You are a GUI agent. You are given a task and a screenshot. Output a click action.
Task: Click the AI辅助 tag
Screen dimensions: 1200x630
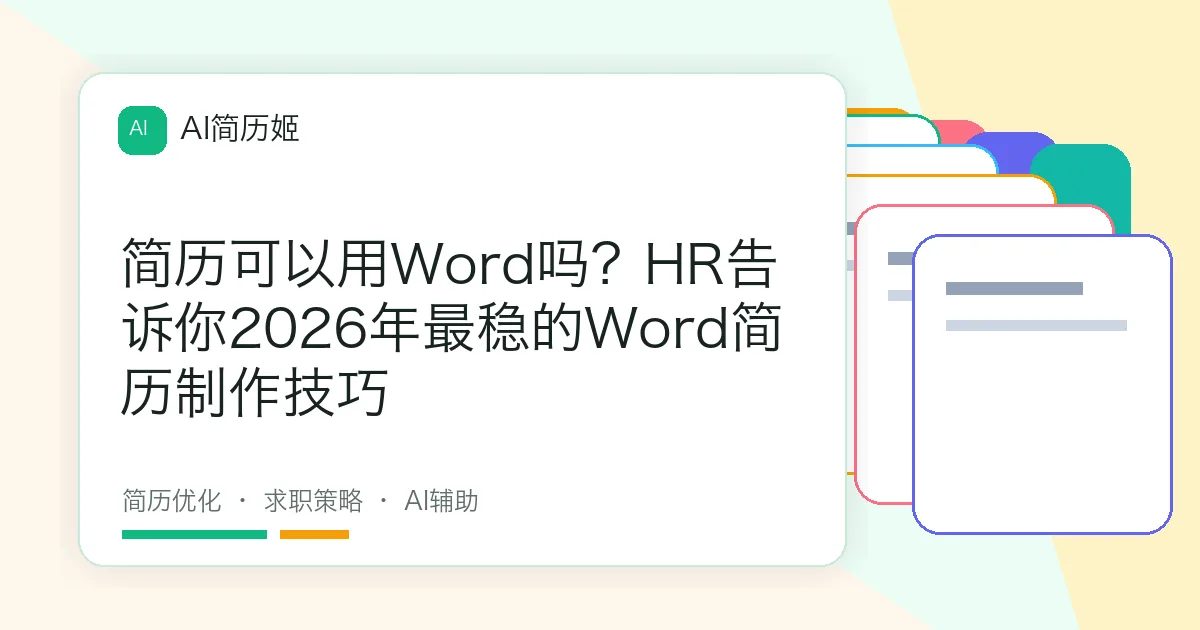[441, 500]
